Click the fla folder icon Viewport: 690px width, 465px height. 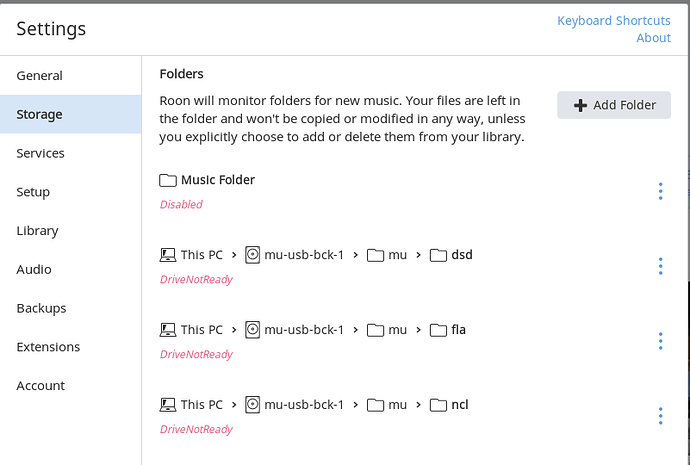[x=438, y=330]
